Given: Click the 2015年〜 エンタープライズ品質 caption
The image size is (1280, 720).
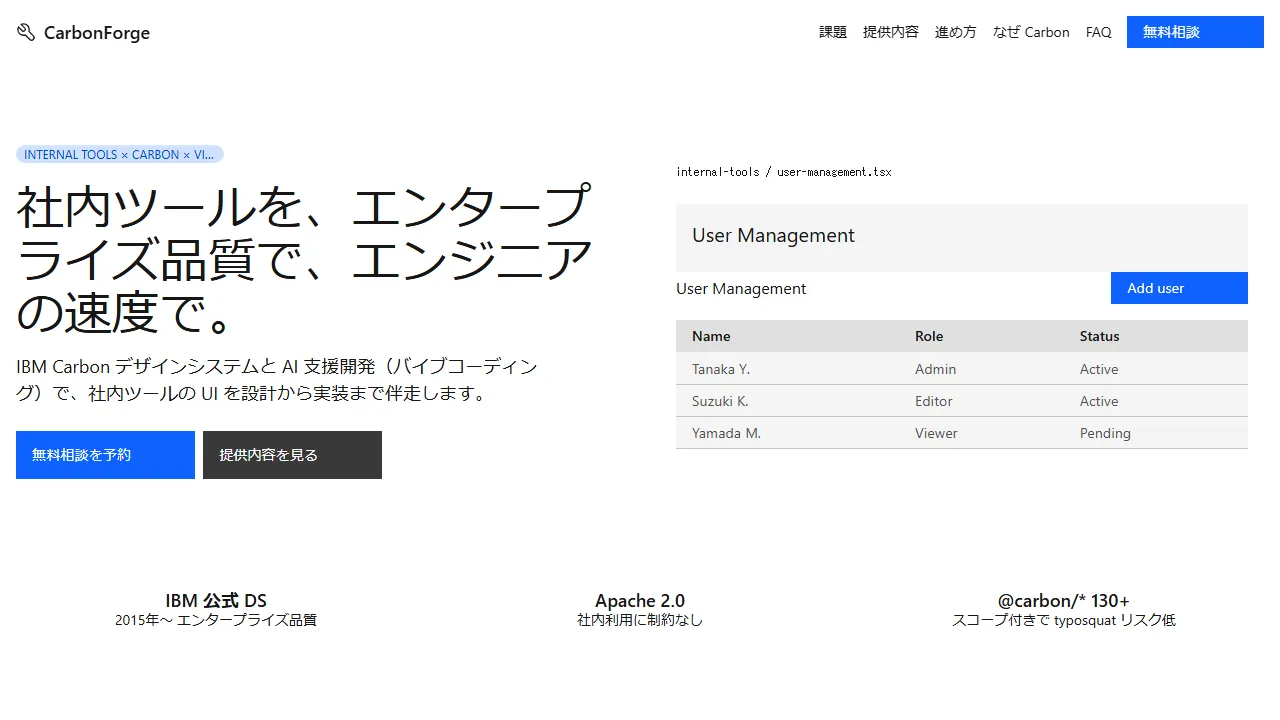Looking at the screenshot, I should 216,620.
